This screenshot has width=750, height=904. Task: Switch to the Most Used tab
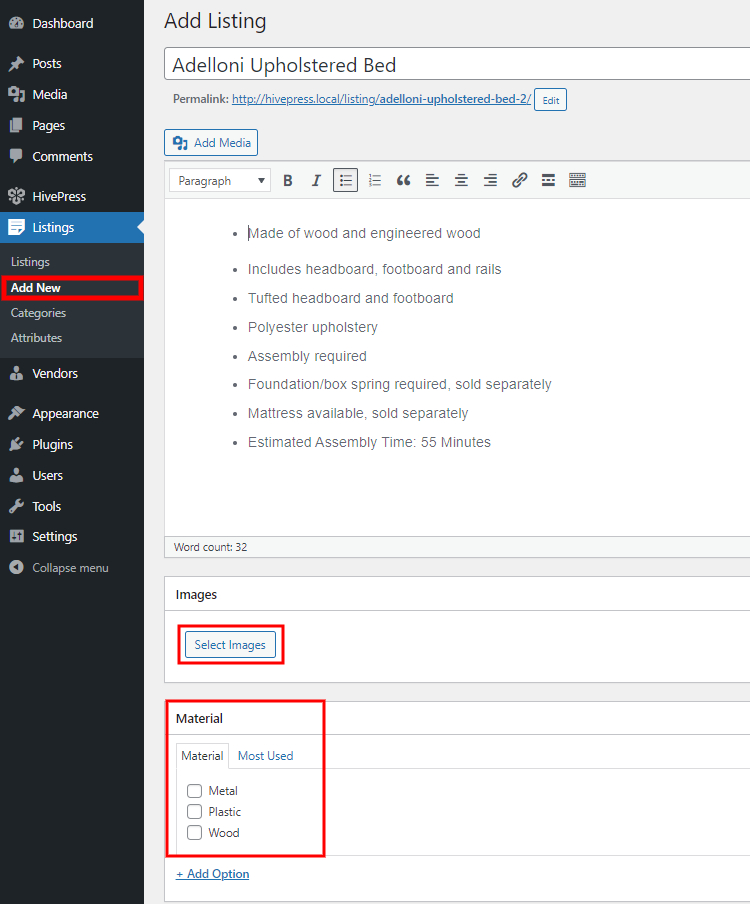coord(265,756)
